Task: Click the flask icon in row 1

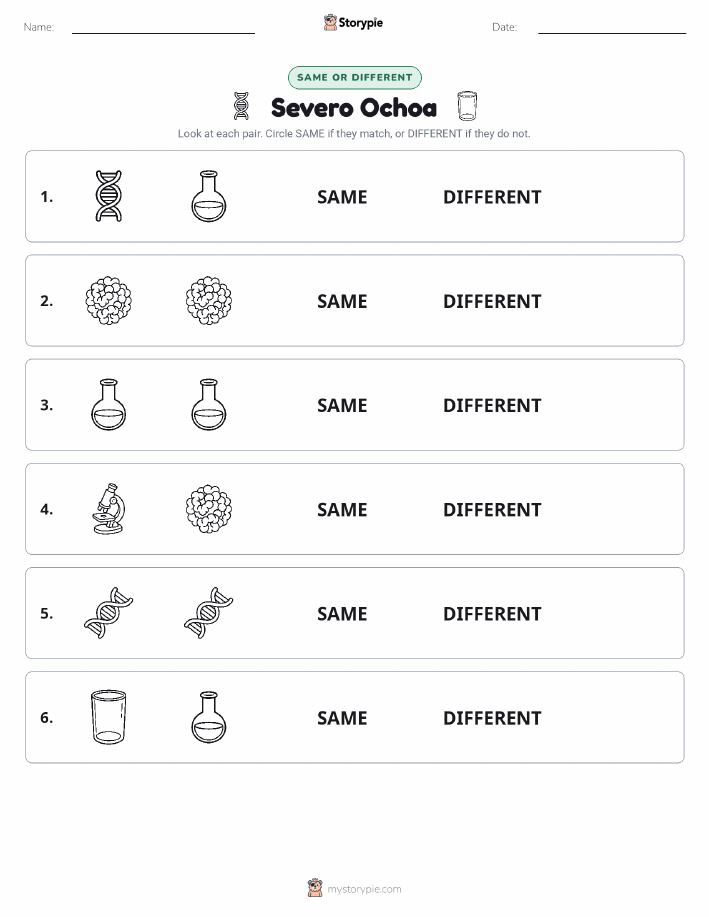Action: [x=209, y=196]
